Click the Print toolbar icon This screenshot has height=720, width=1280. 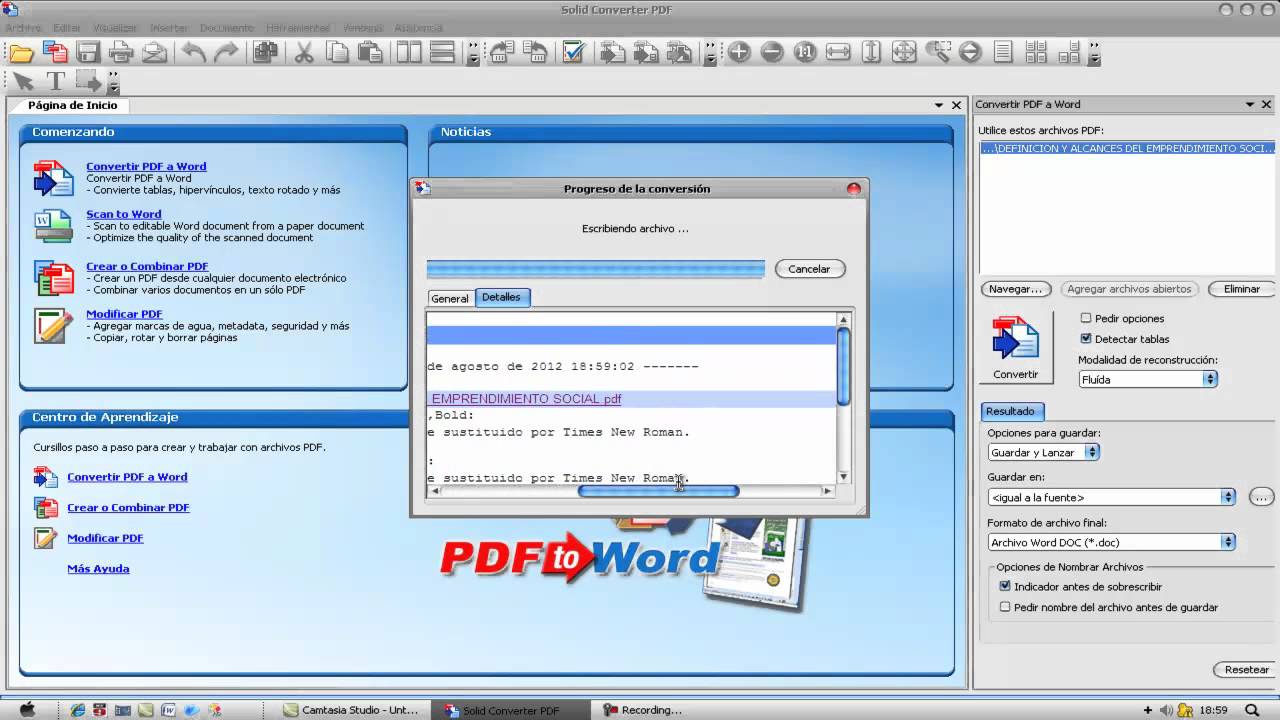(121, 53)
